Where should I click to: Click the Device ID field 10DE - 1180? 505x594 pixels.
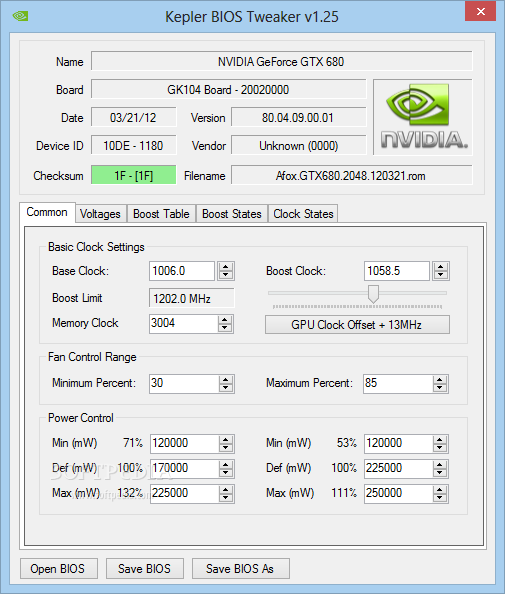pyautogui.click(x=133, y=145)
